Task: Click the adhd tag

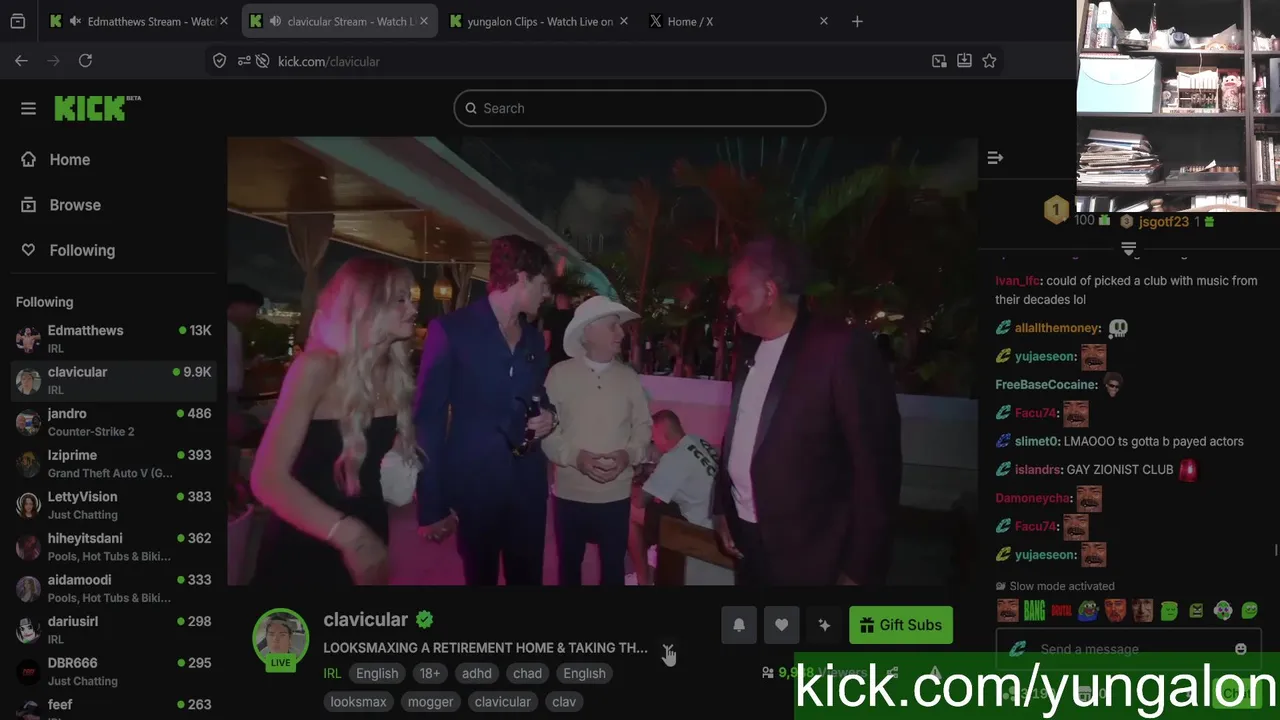Action: tap(477, 673)
